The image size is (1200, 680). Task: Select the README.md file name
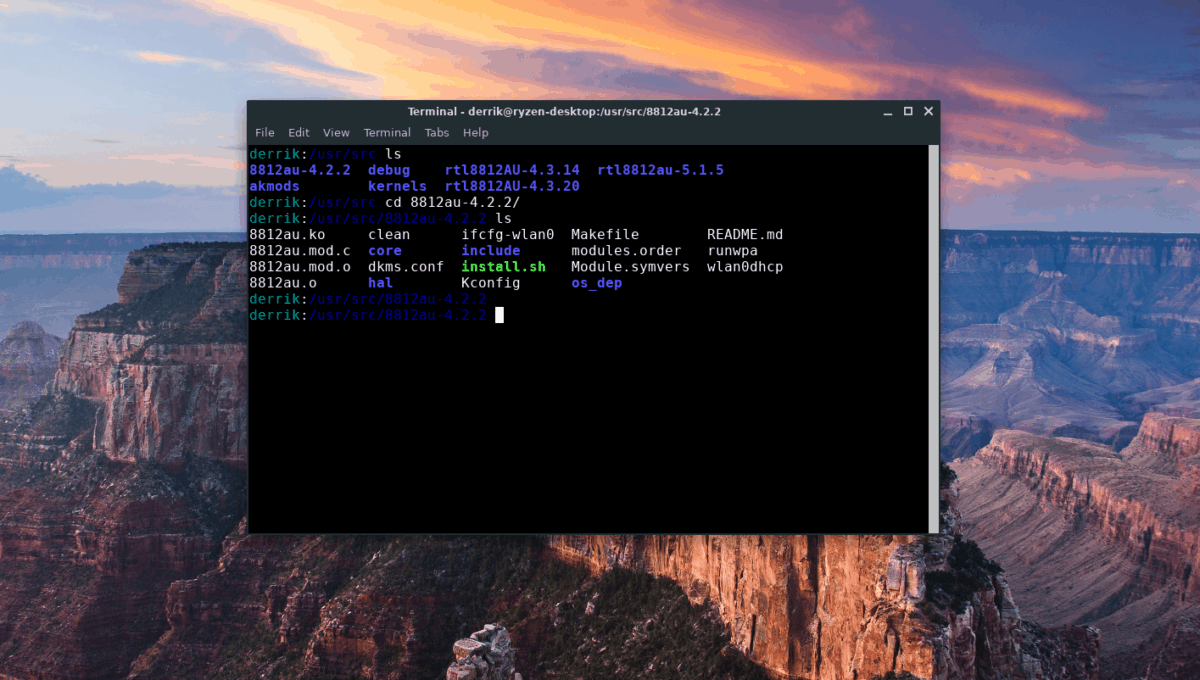click(744, 234)
